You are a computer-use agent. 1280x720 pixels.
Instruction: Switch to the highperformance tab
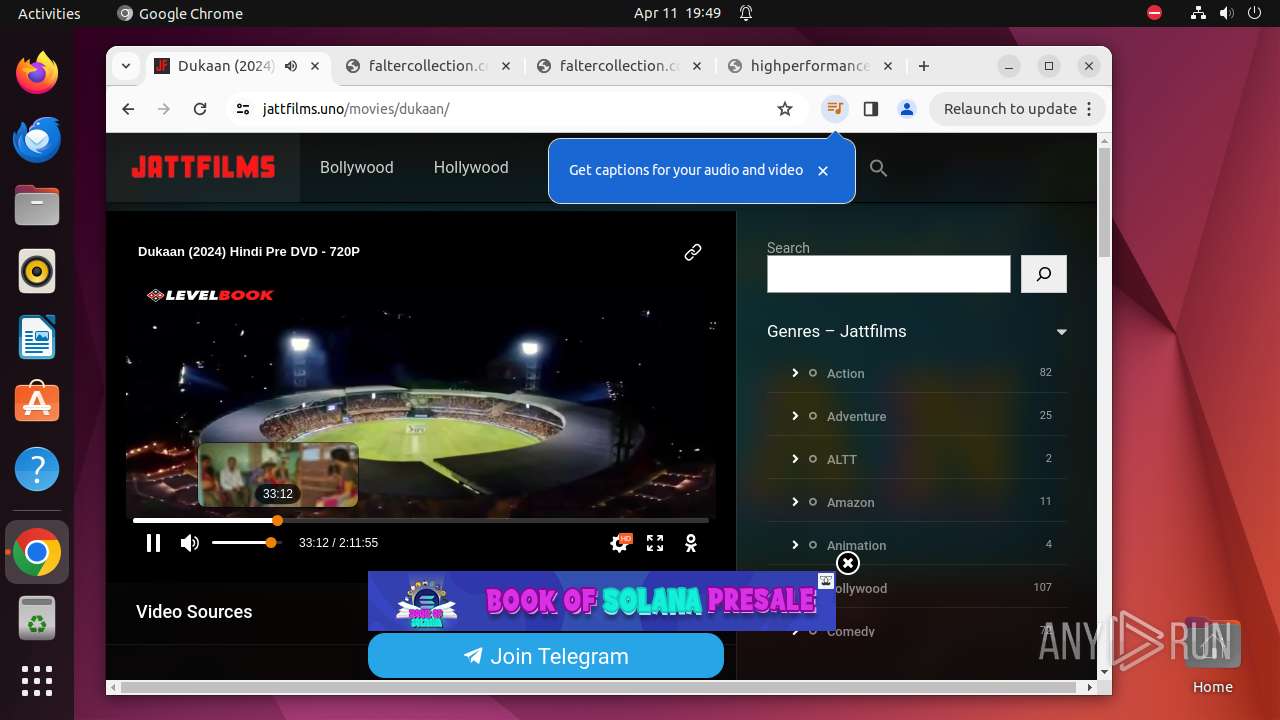coord(810,66)
